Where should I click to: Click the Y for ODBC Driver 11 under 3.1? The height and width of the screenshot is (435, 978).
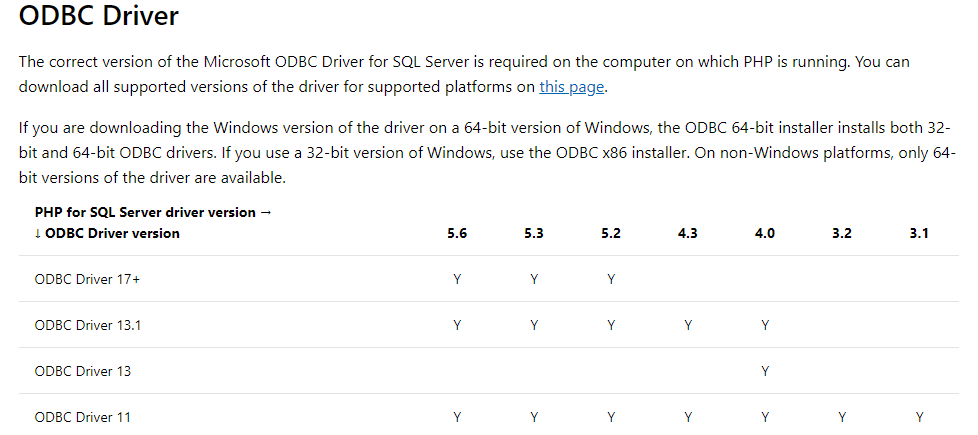[919, 417]
